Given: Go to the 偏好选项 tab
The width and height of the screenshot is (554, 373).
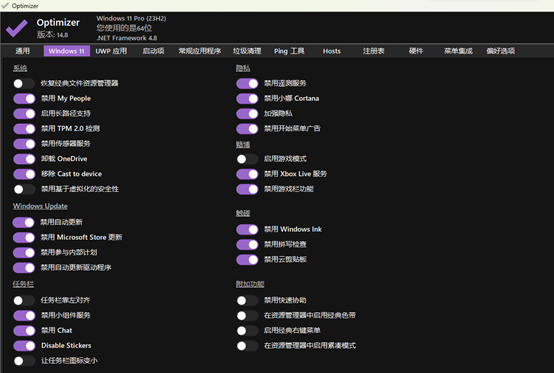Looking at the screenshot, I should click(501, 51).
